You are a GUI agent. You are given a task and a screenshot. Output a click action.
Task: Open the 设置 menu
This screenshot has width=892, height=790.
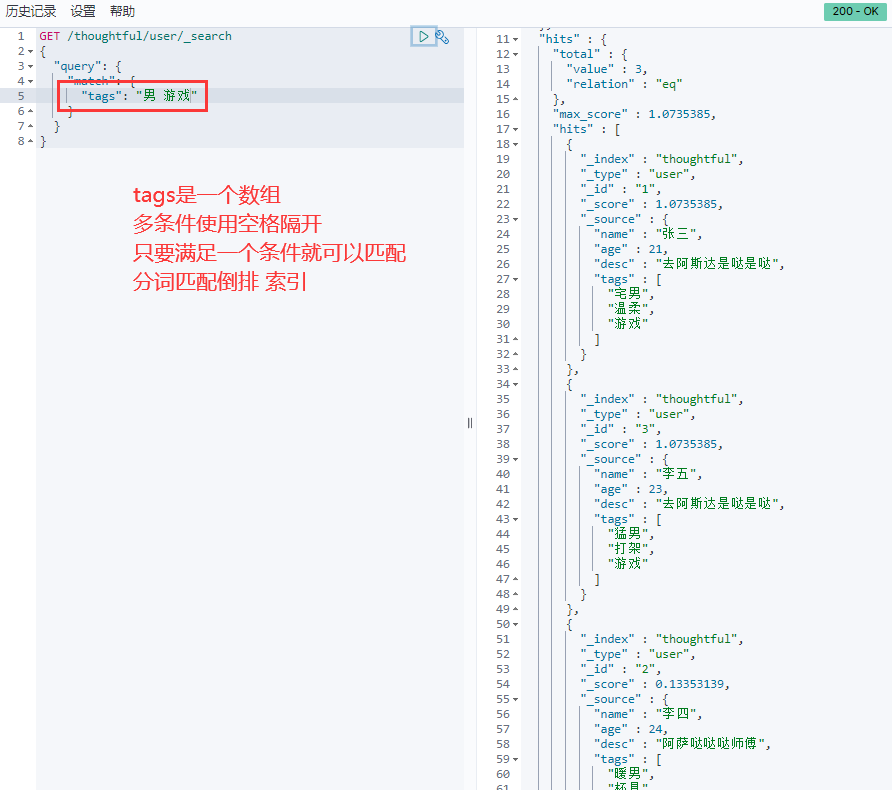pos(83,11)
